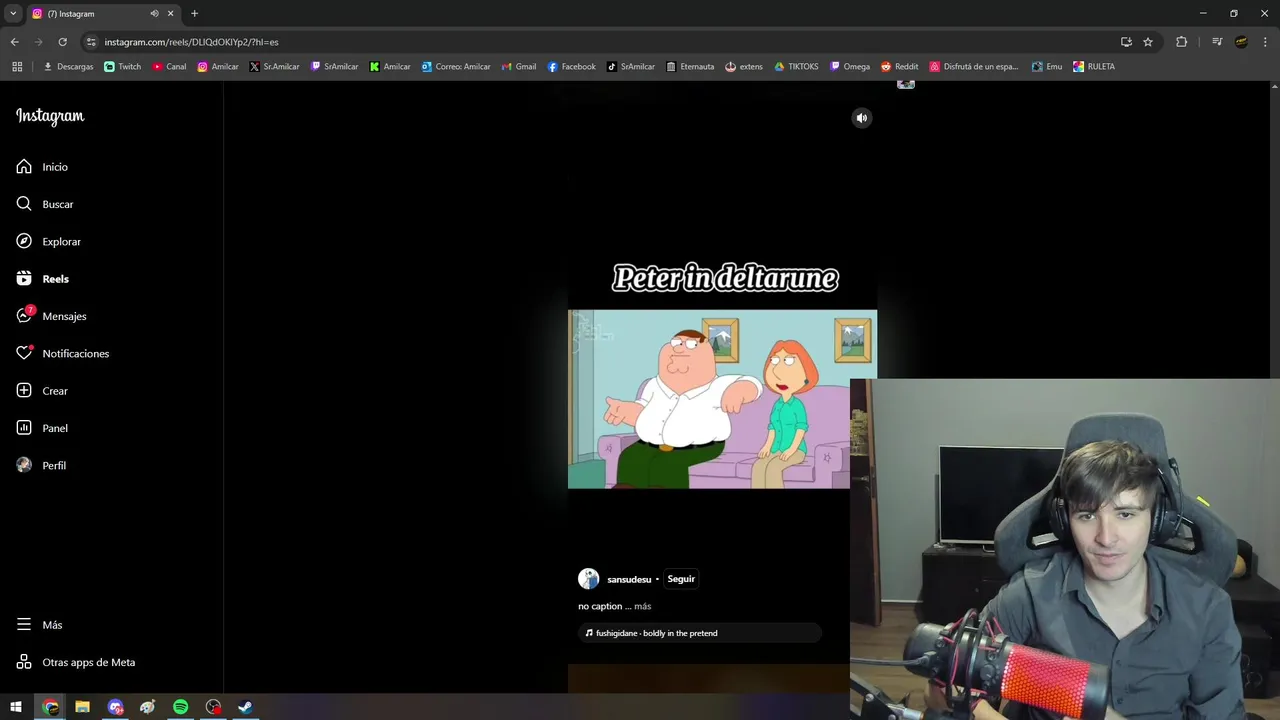This screenshot has height=720, width=1280.
Task: Go to Explorar in Instagram sidebar
Action: click(x=48, y=242)
